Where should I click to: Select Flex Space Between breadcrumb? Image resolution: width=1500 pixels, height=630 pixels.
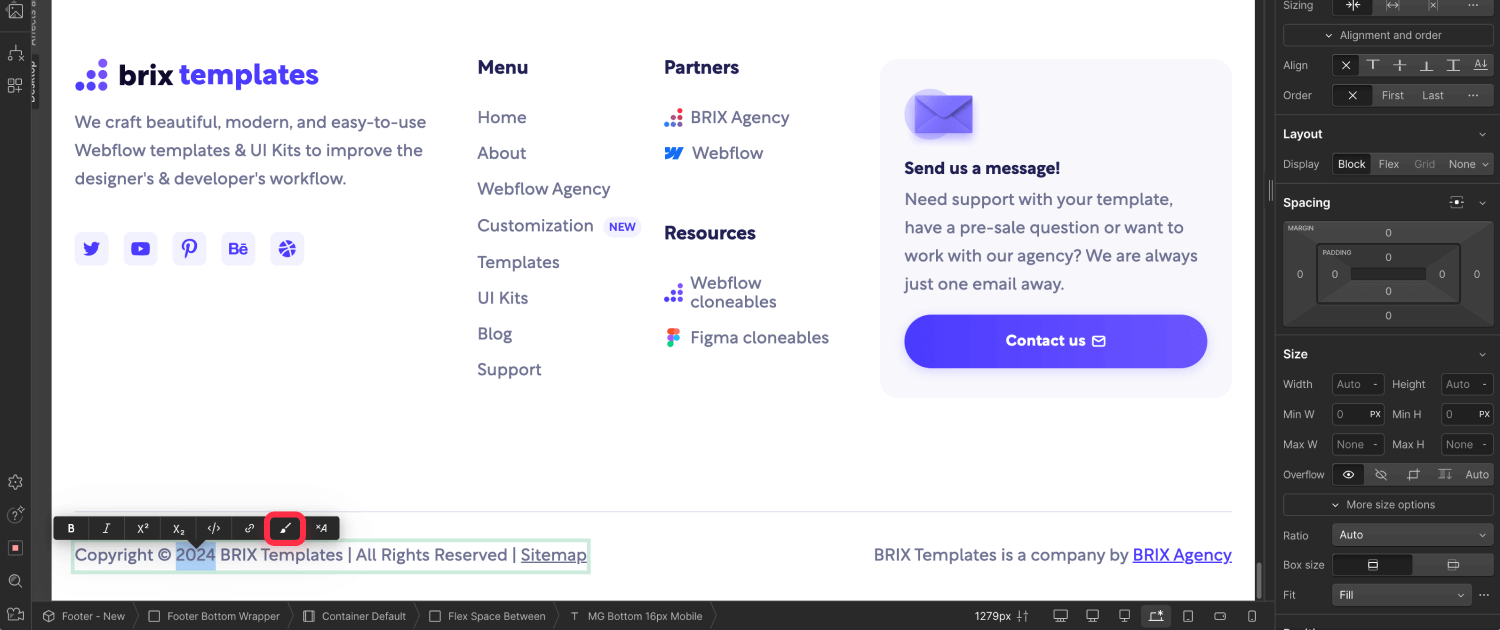tap(487, 616)
